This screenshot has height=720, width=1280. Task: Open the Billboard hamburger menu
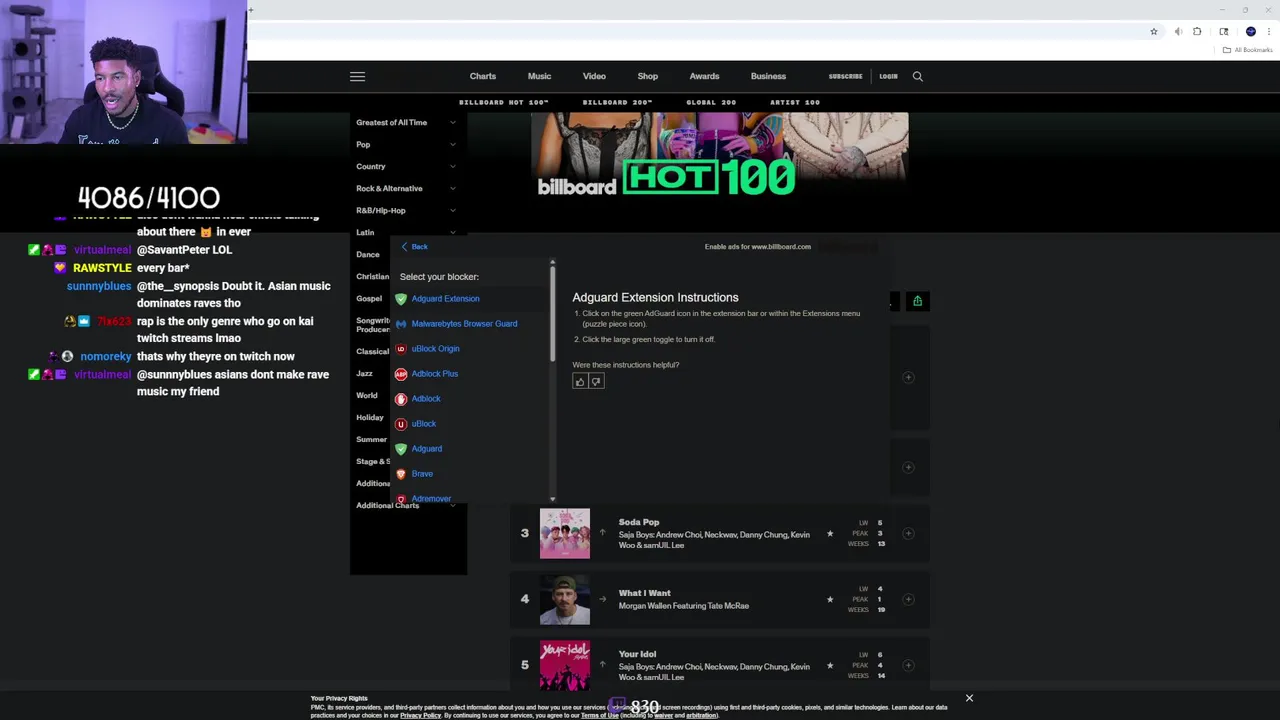pos(357,76)
